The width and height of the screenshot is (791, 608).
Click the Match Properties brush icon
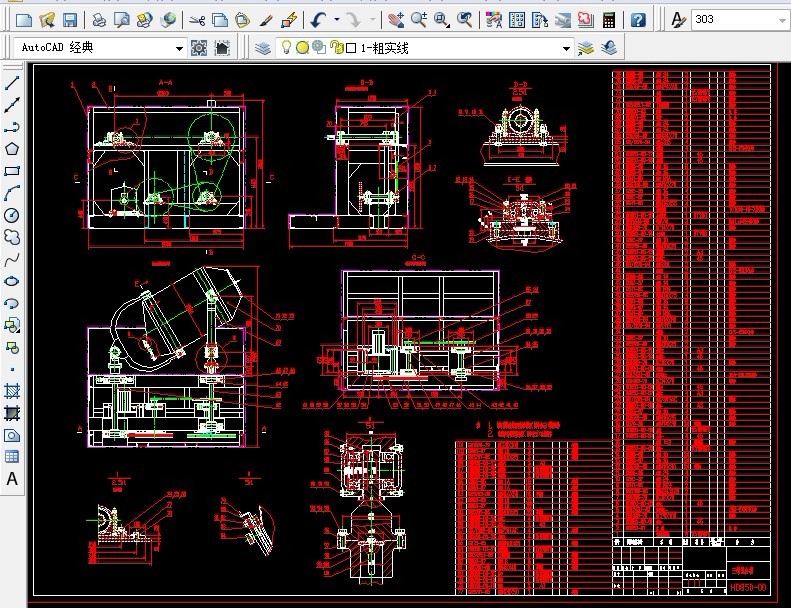pos(266,19)
